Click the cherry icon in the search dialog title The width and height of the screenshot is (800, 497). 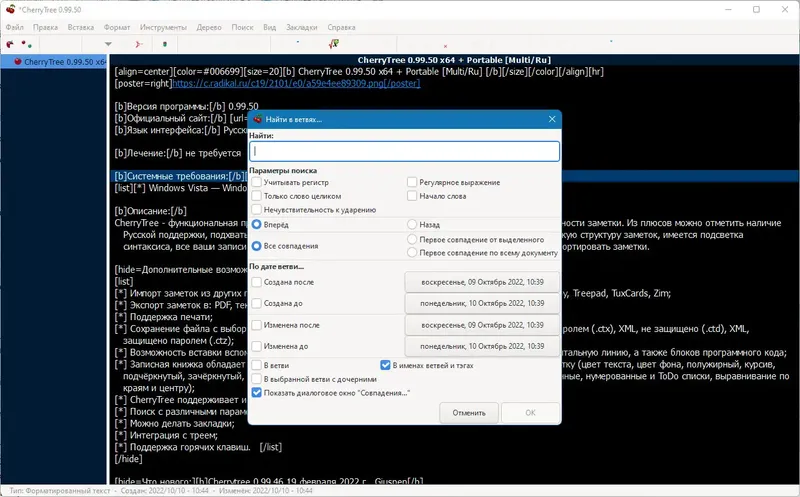click(258, 119)
